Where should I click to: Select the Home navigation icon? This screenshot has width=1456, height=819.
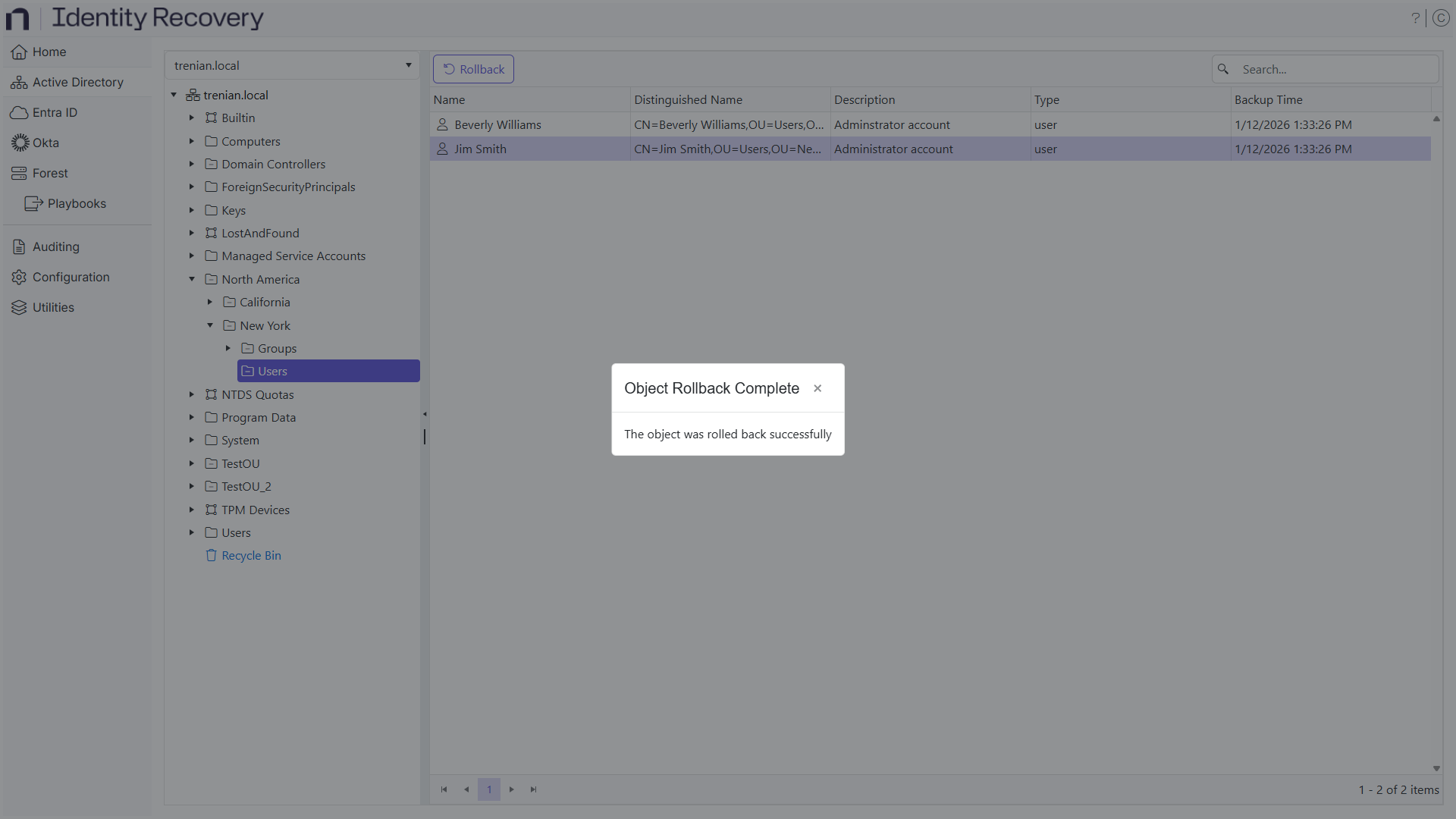coord(17,52)
